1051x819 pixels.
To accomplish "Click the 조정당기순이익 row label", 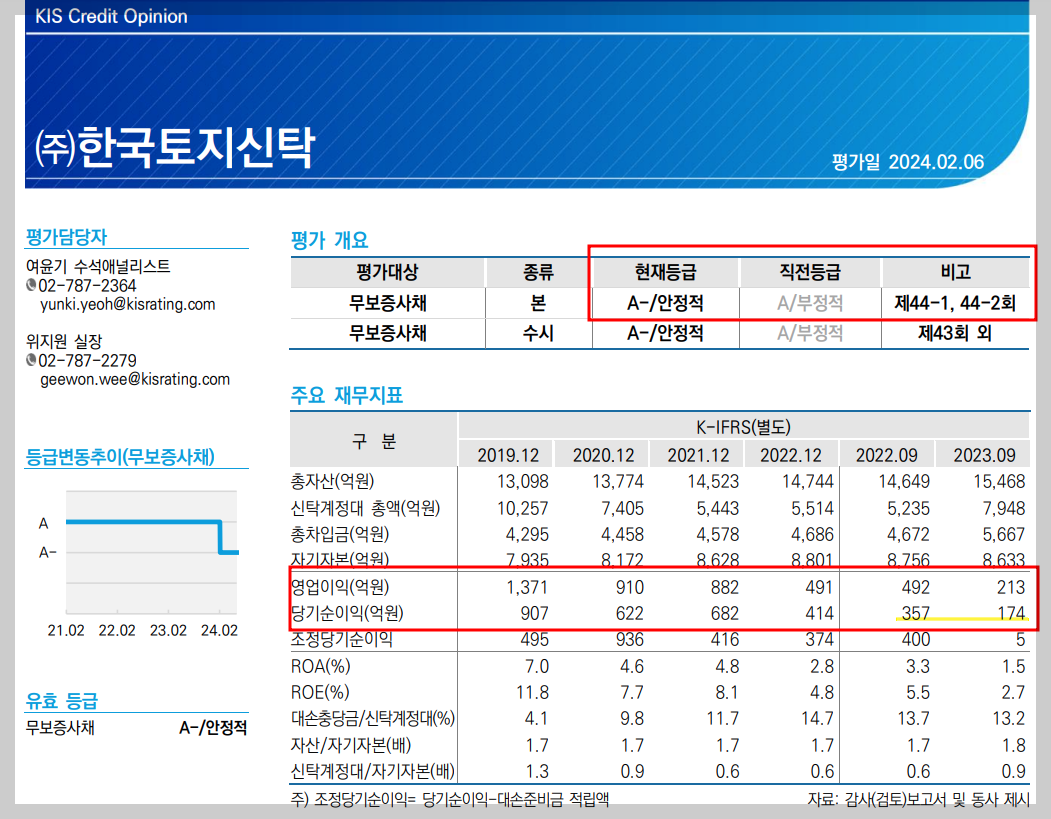I will coord(342,639).
